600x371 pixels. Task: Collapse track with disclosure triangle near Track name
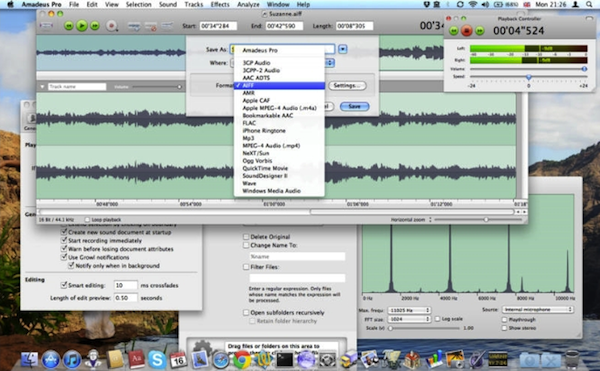[42, 87]
